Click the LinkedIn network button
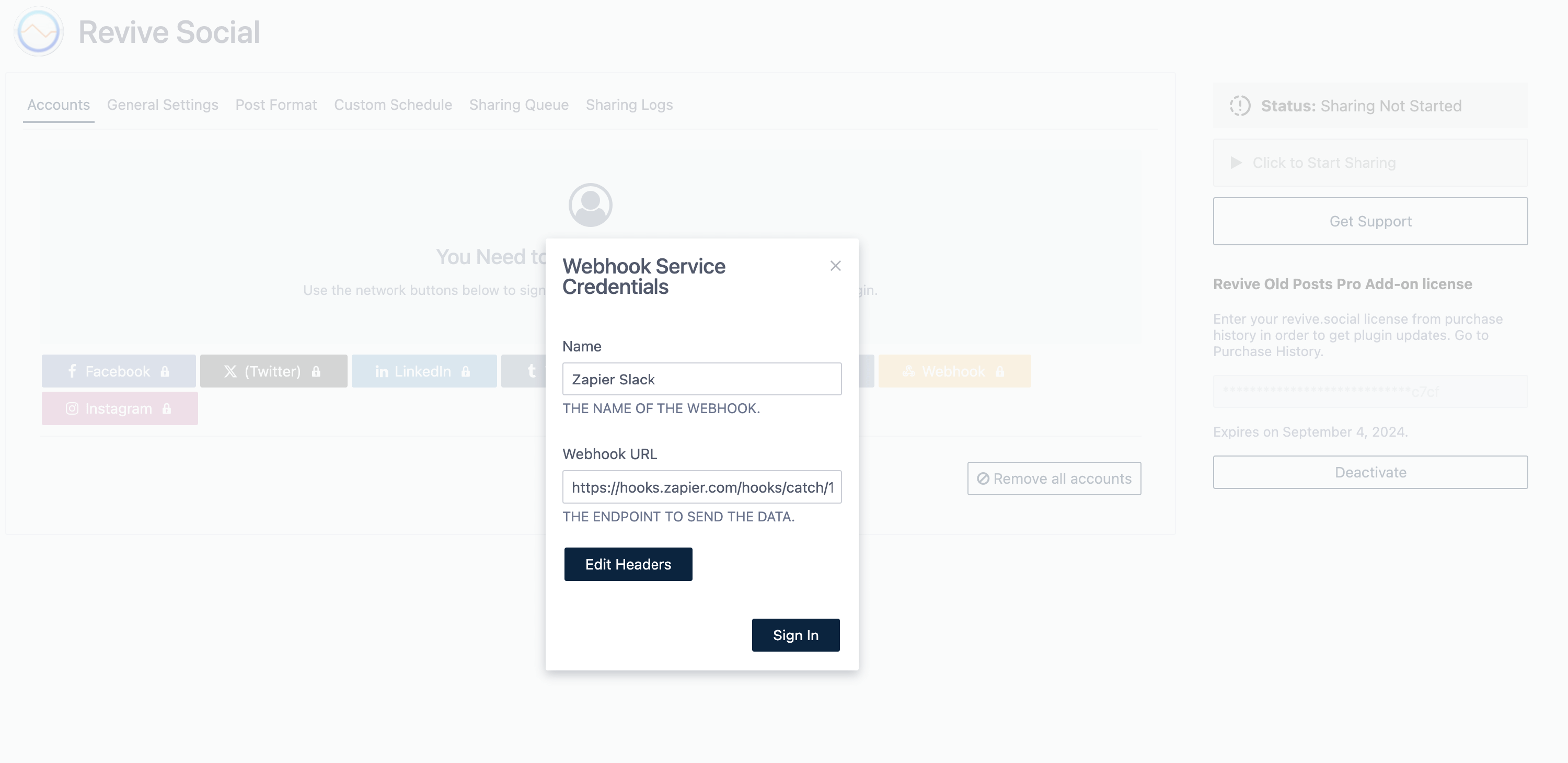 click(x=424, y=371)
